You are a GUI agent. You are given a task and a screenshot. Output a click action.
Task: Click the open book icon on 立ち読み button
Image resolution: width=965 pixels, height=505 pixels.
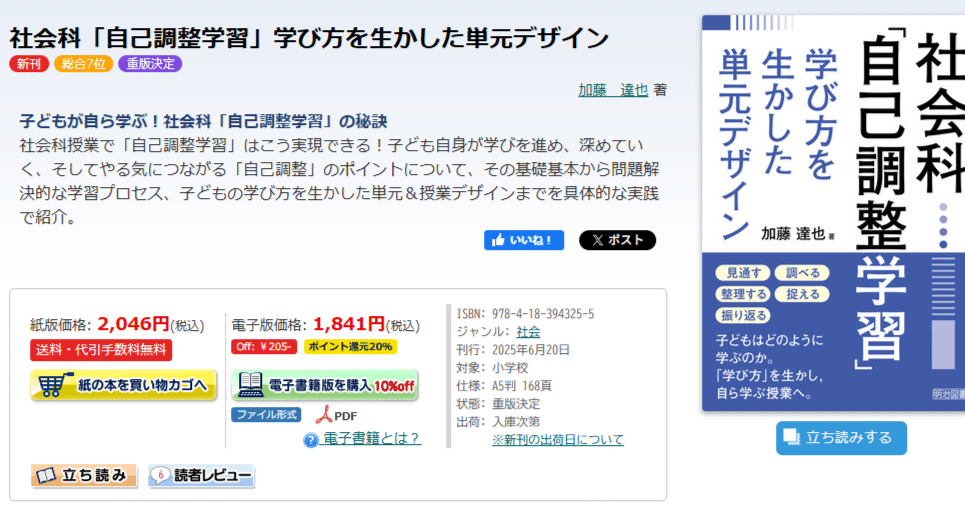[x=46, y=476]
